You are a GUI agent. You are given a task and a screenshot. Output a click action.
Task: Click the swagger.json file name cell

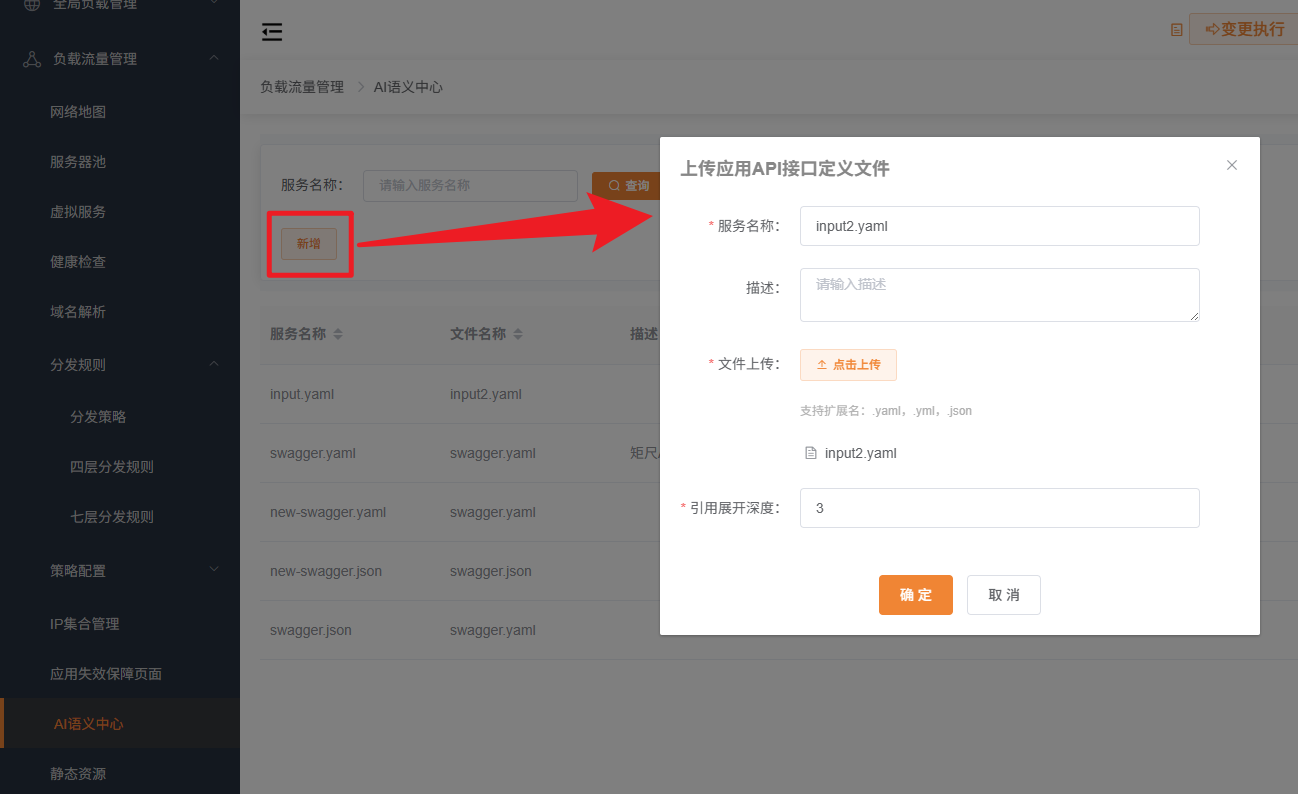pos(491,571)
